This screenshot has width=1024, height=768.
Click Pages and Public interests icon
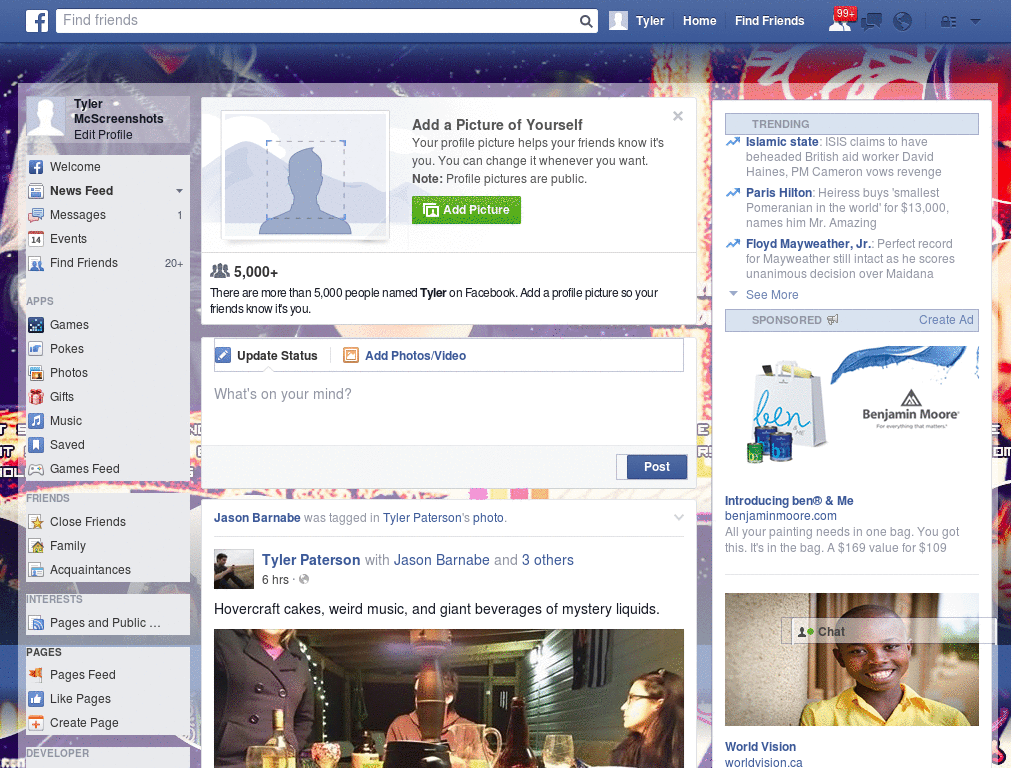(37, 623)
